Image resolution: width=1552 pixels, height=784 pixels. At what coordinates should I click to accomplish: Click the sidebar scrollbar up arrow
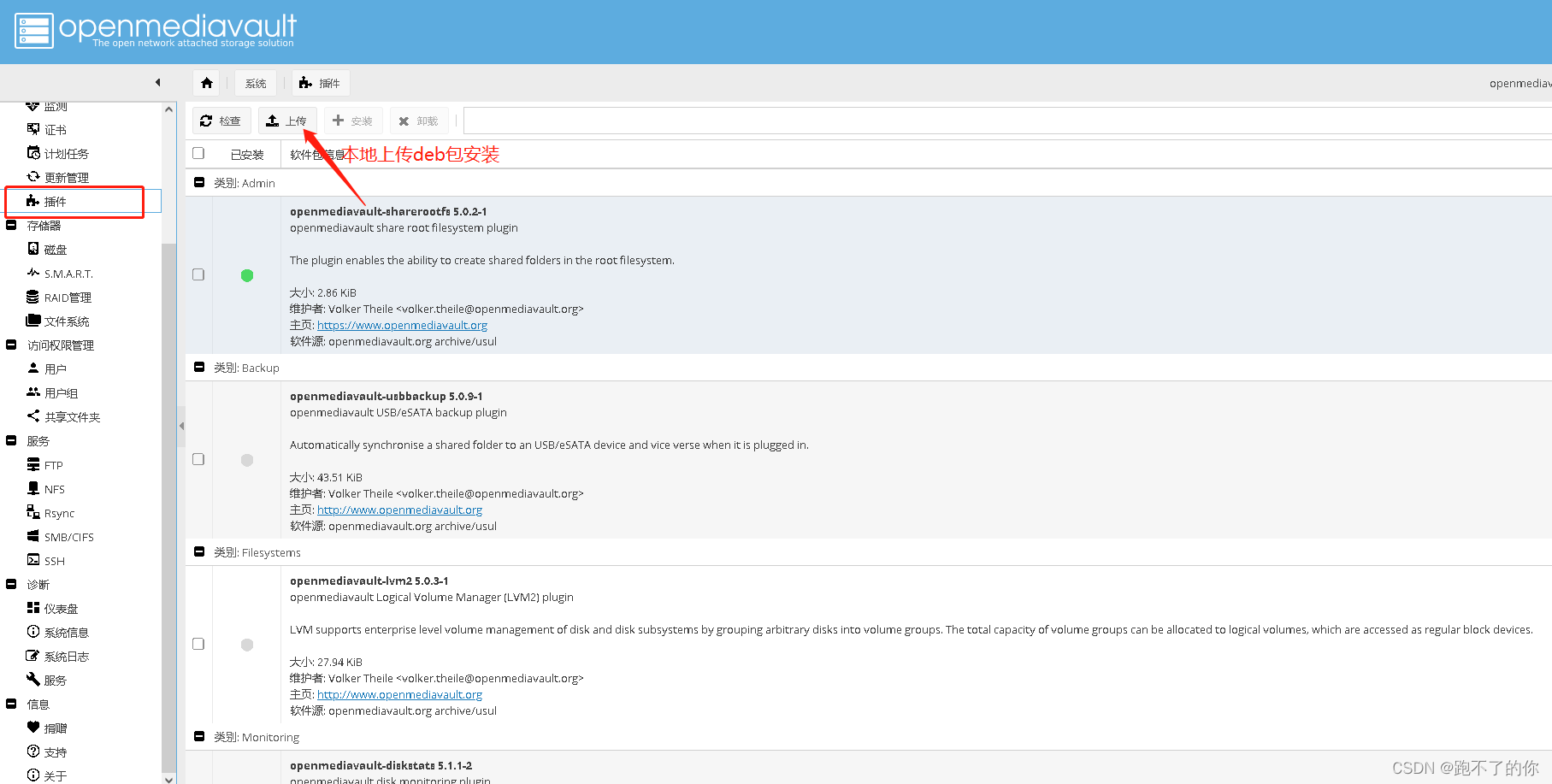(168, 109)
